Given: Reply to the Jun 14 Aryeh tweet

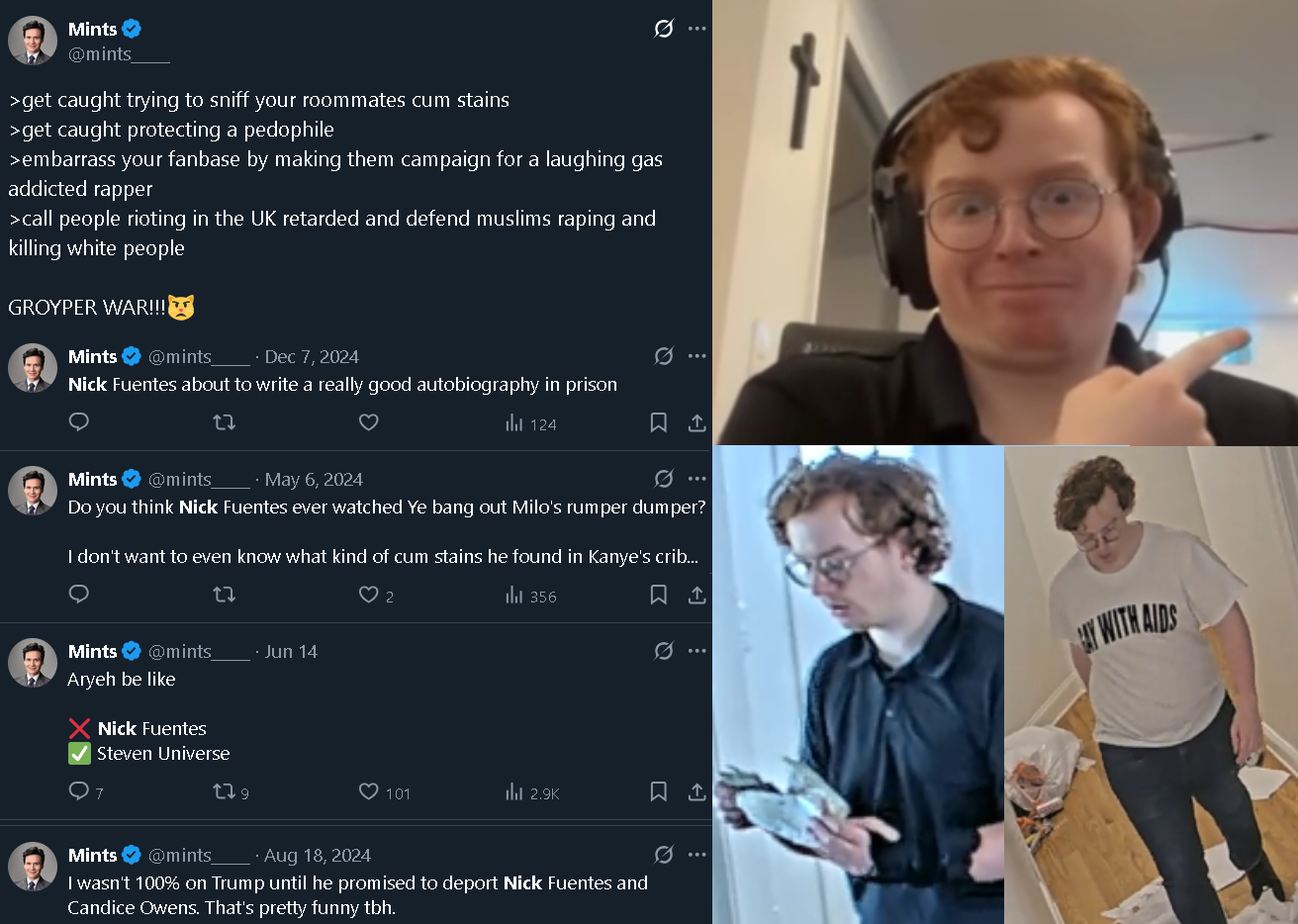Looking at the screenshot, I should [x=79, y=791].
